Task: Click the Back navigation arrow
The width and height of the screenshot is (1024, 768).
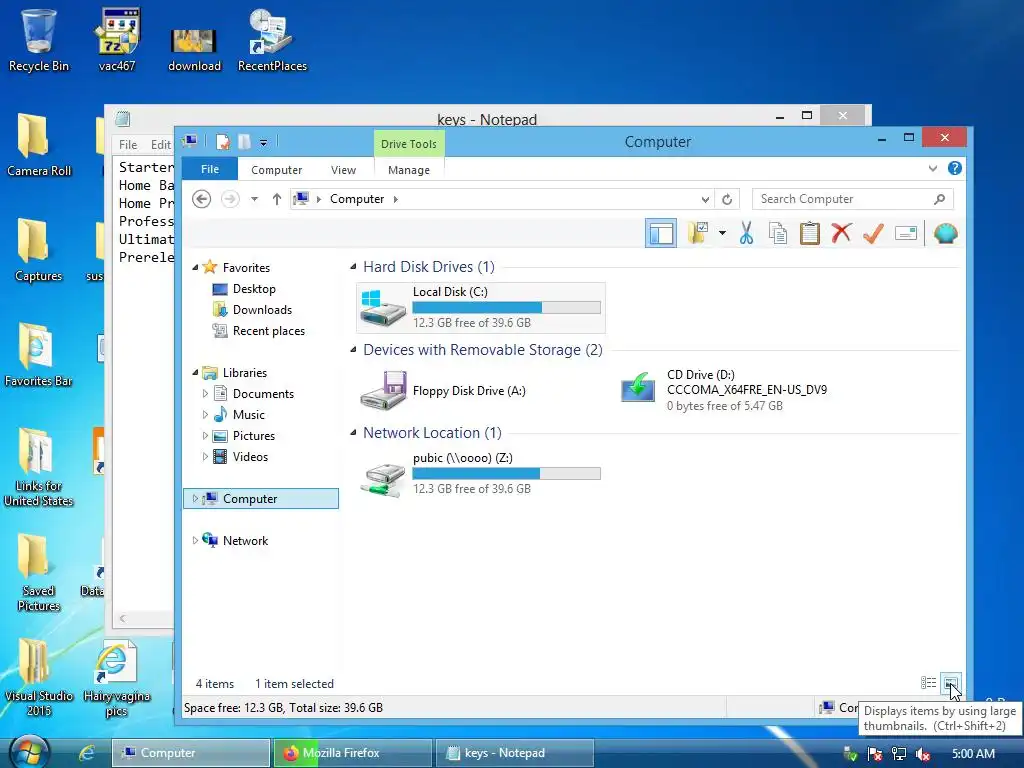Action: [202, 199]
